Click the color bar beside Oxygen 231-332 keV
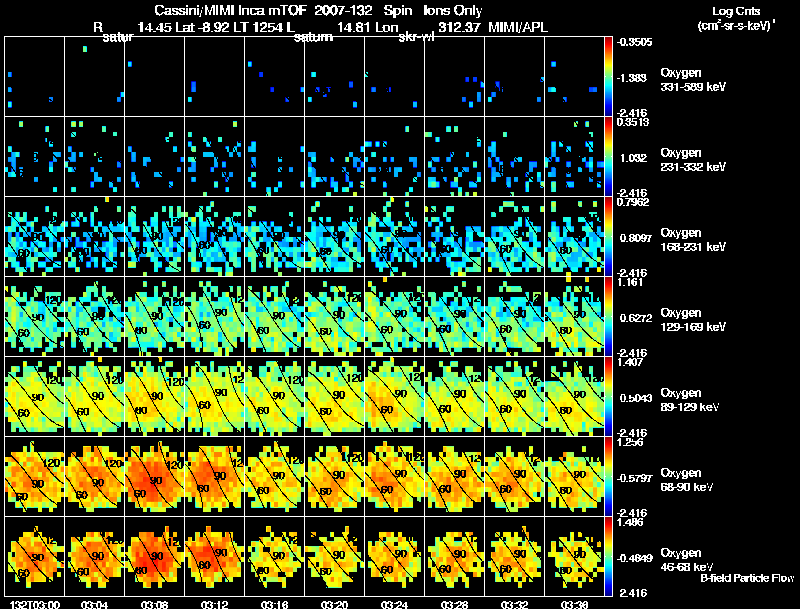Image resolution: width=800 pixels, height=609 pixels. 608,157
